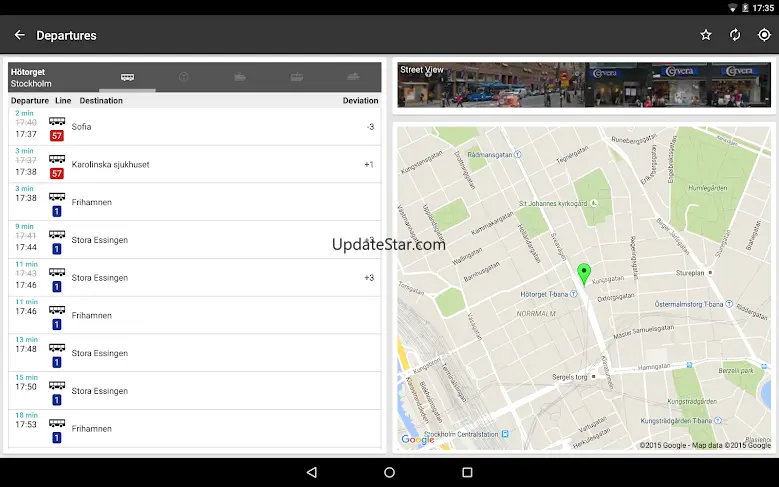Select the 17:44 Stora Essingen departure
Viewport: 779px width, 487px height.
tap(195, 240)
